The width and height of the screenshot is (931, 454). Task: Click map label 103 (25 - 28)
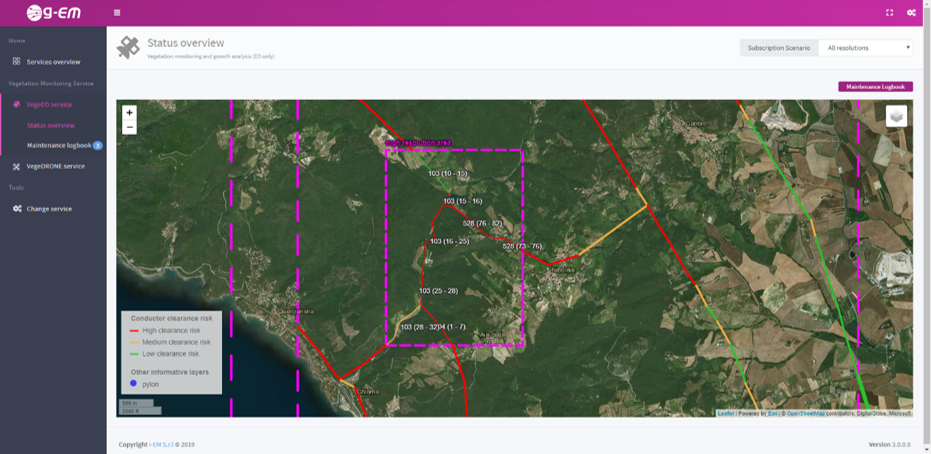[x=438, y=291]
